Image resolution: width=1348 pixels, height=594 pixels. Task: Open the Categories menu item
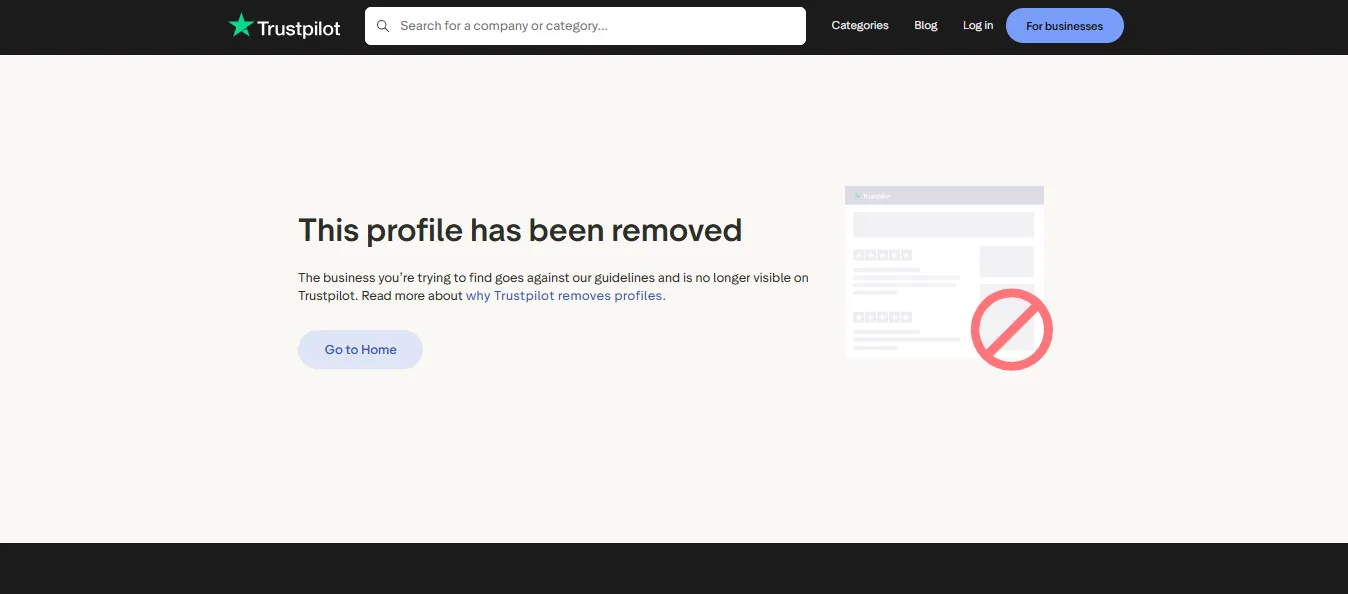pos(860,26)
